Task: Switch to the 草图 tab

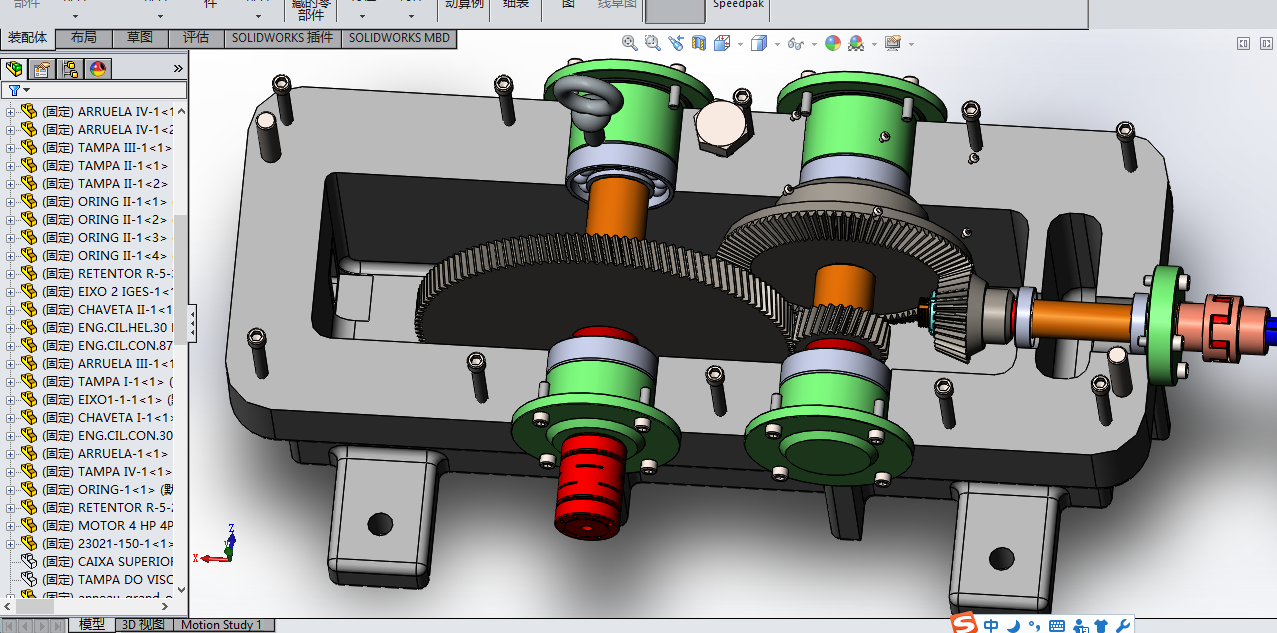Action: 140,38
